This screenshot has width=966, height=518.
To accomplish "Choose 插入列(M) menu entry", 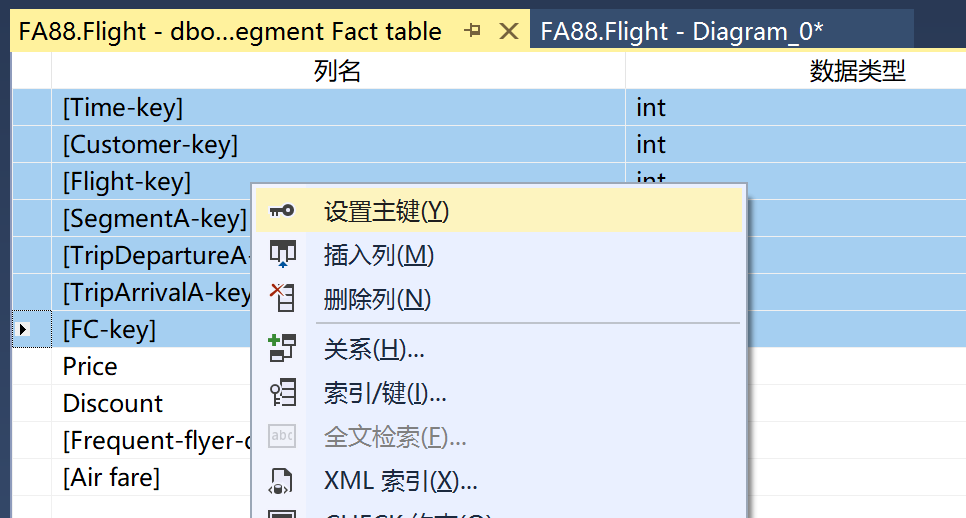I will [x=499, y=255].
